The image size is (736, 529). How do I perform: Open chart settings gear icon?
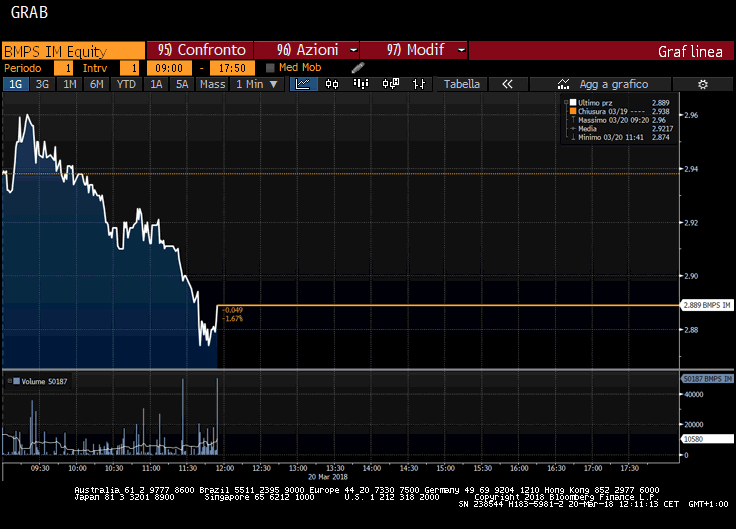pyautogui.click(x=703, y=84)
